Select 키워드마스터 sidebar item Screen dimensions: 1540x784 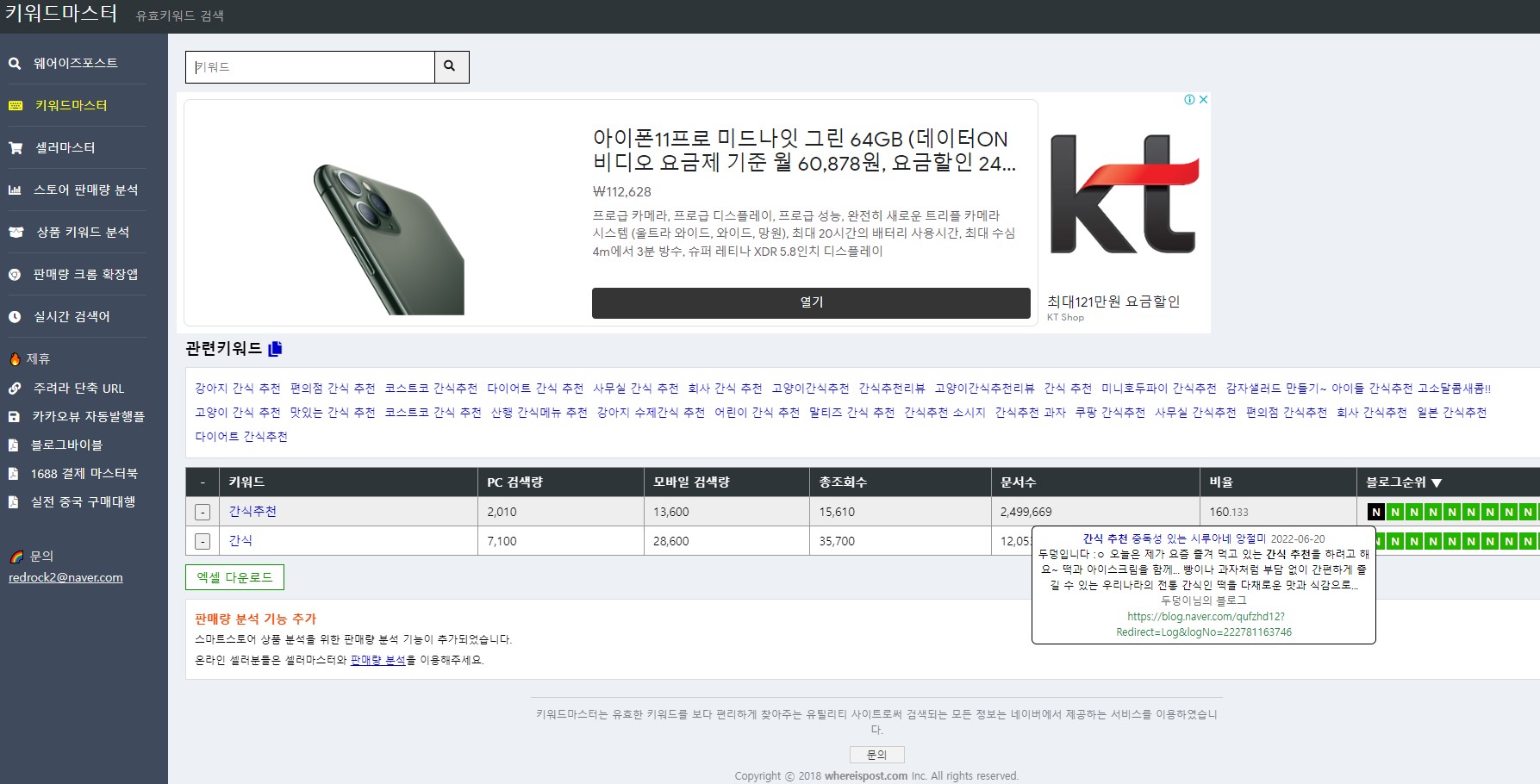pos(71,105)
